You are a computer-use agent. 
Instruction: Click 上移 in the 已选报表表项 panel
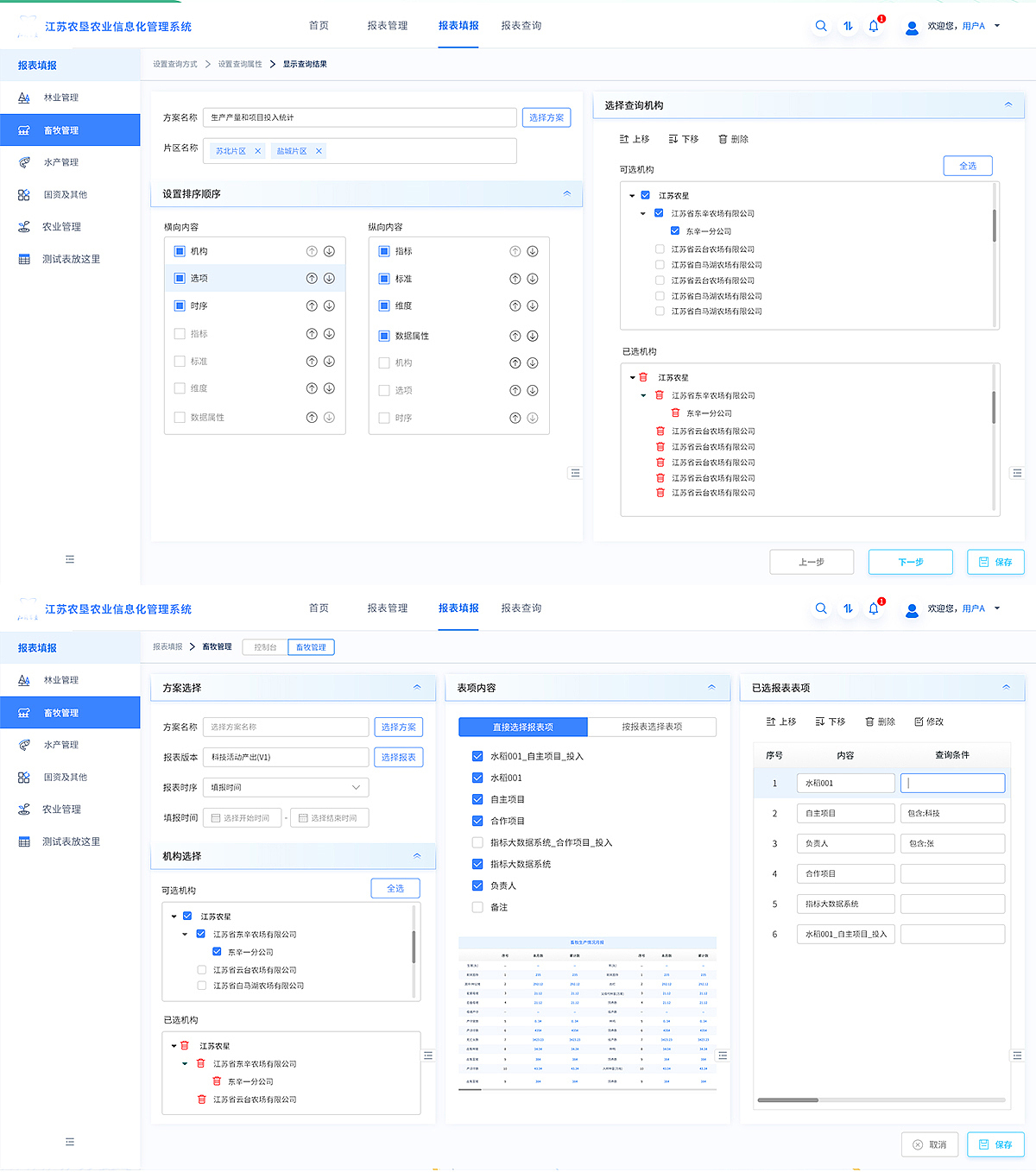pos(781,721)
